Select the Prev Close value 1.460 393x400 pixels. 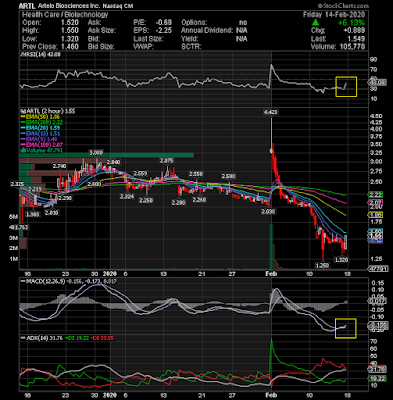coord(69,47)
